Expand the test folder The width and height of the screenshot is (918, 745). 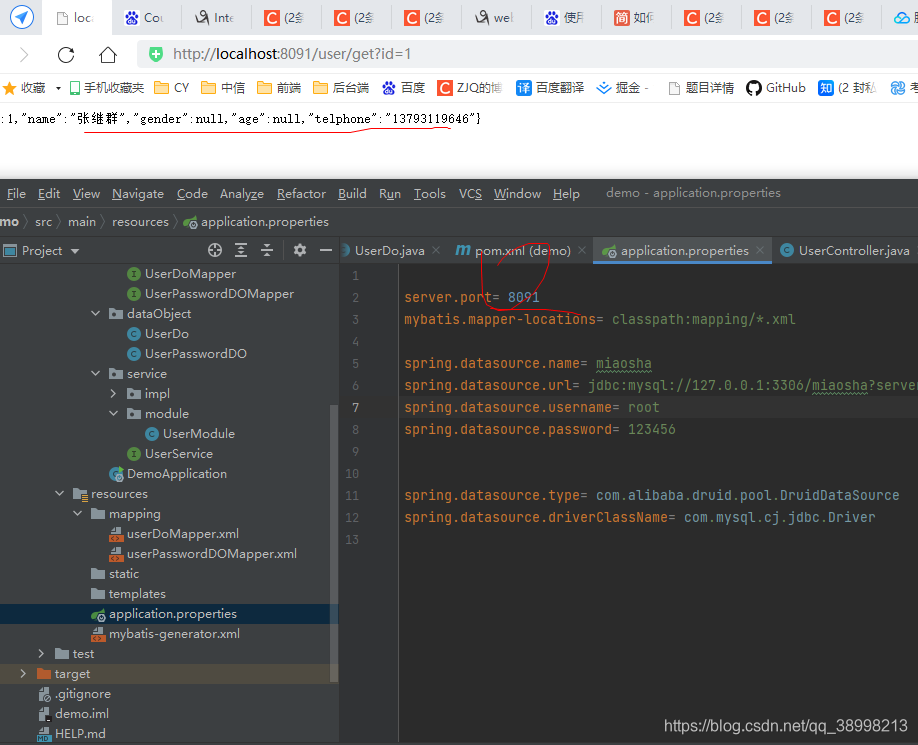click(x=41, y=653)
